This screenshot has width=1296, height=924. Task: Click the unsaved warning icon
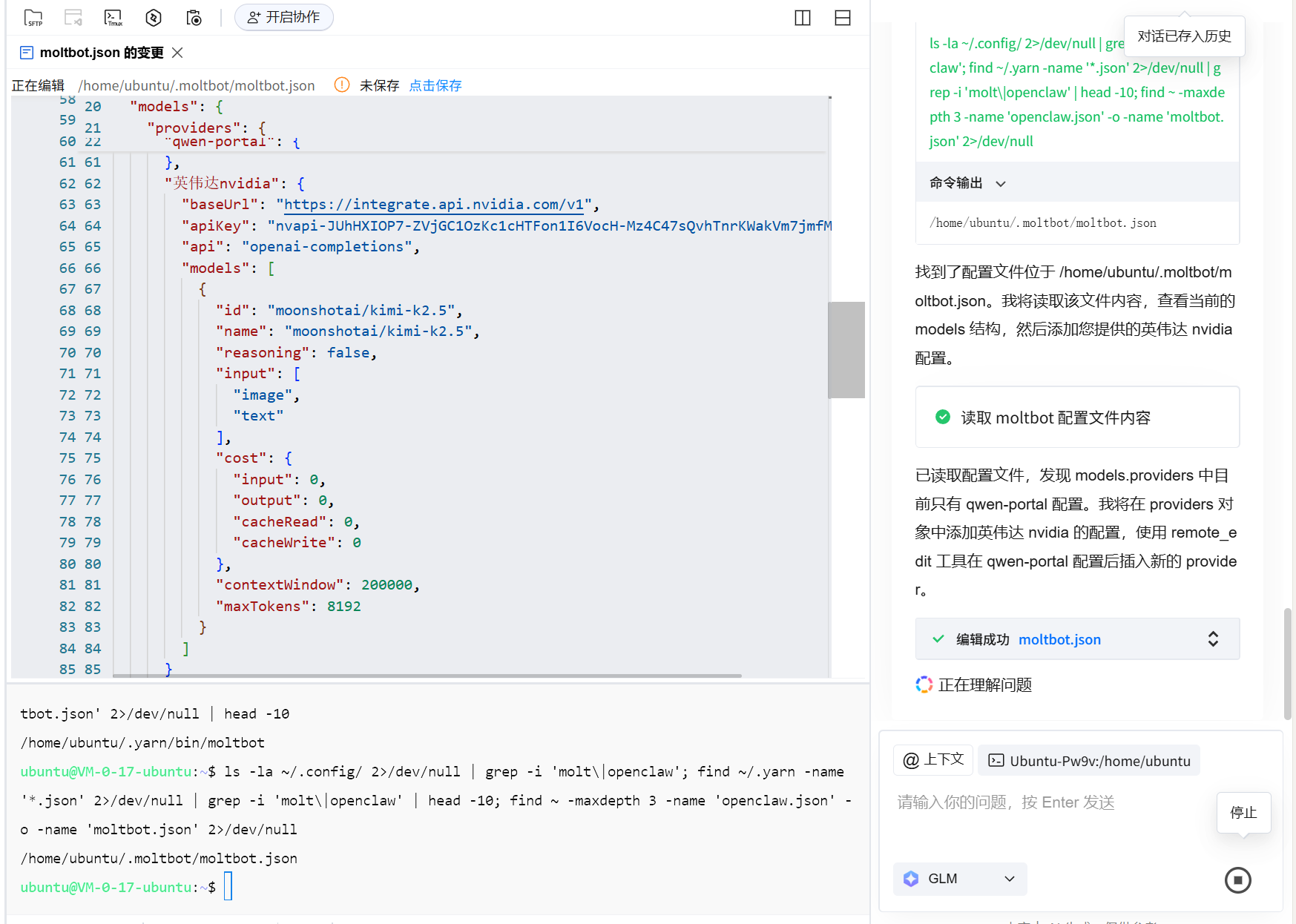click(x=342, y=85)
